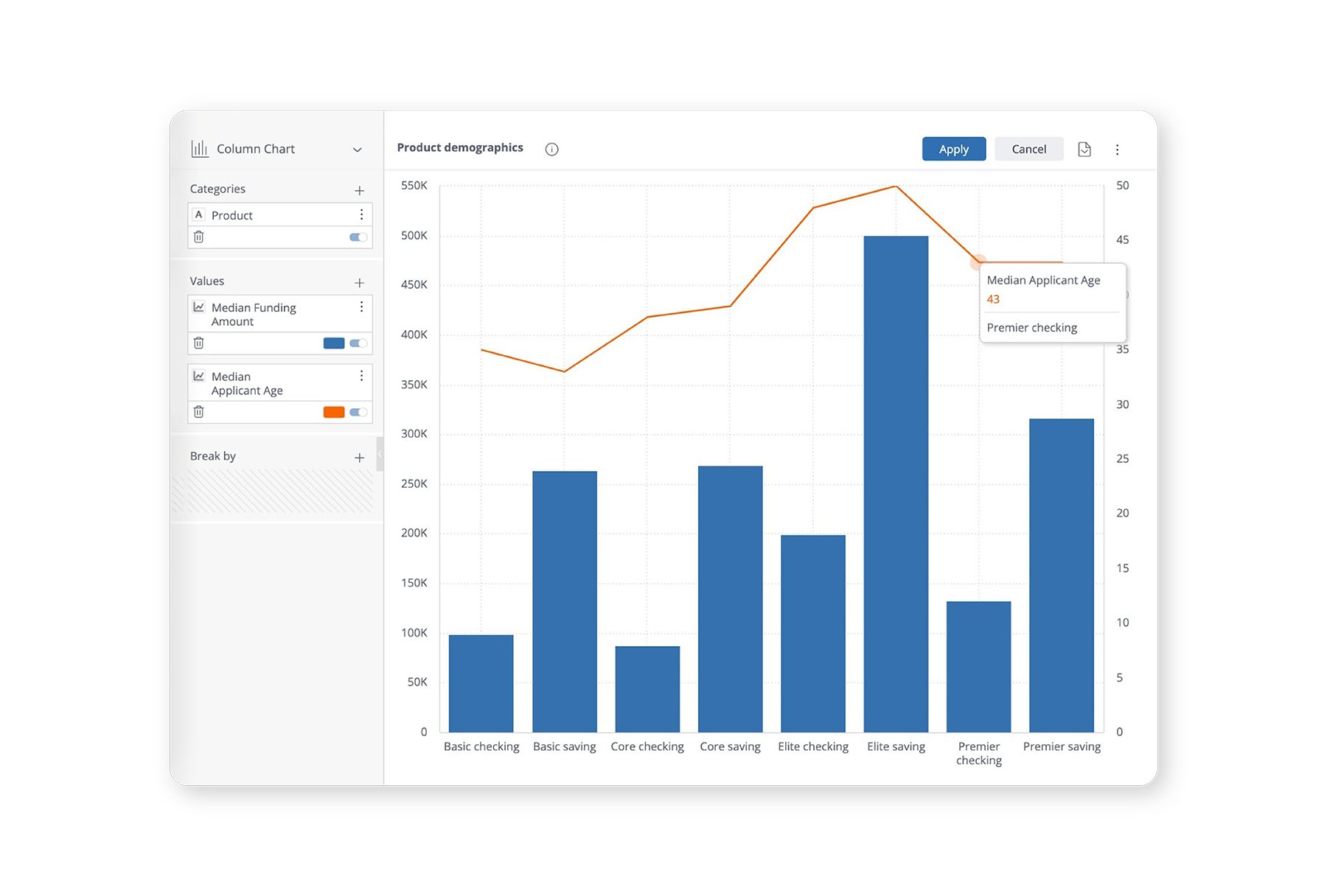Open the info tooltip beside Product demographics
Image resolution: width=1327 pixels, height=896 pixels.
tap(551, 149)
